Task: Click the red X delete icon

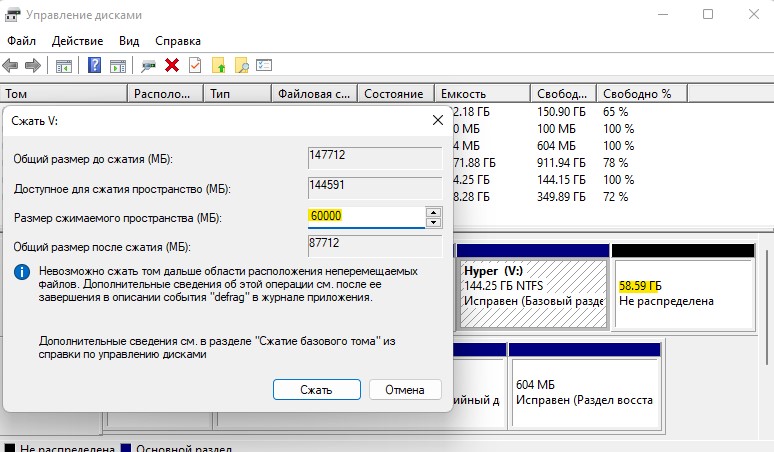Action: [172, 65]
